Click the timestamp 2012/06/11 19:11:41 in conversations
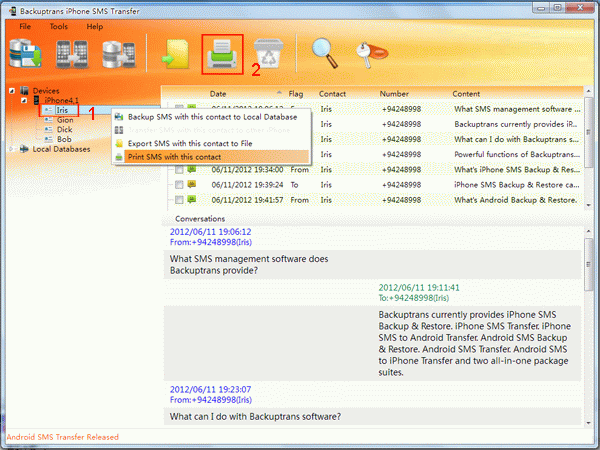Screen dimensions: 600x450 tap(419, 288)
